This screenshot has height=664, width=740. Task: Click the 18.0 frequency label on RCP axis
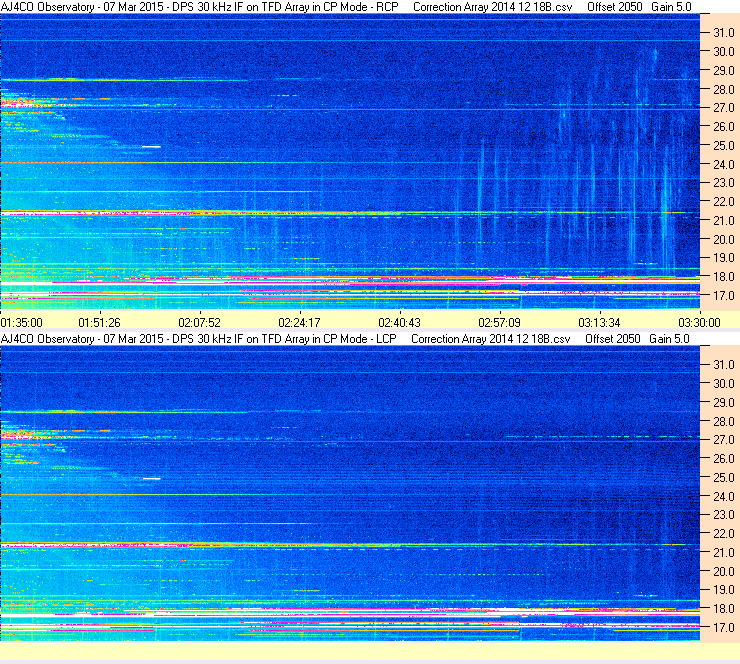724,277
